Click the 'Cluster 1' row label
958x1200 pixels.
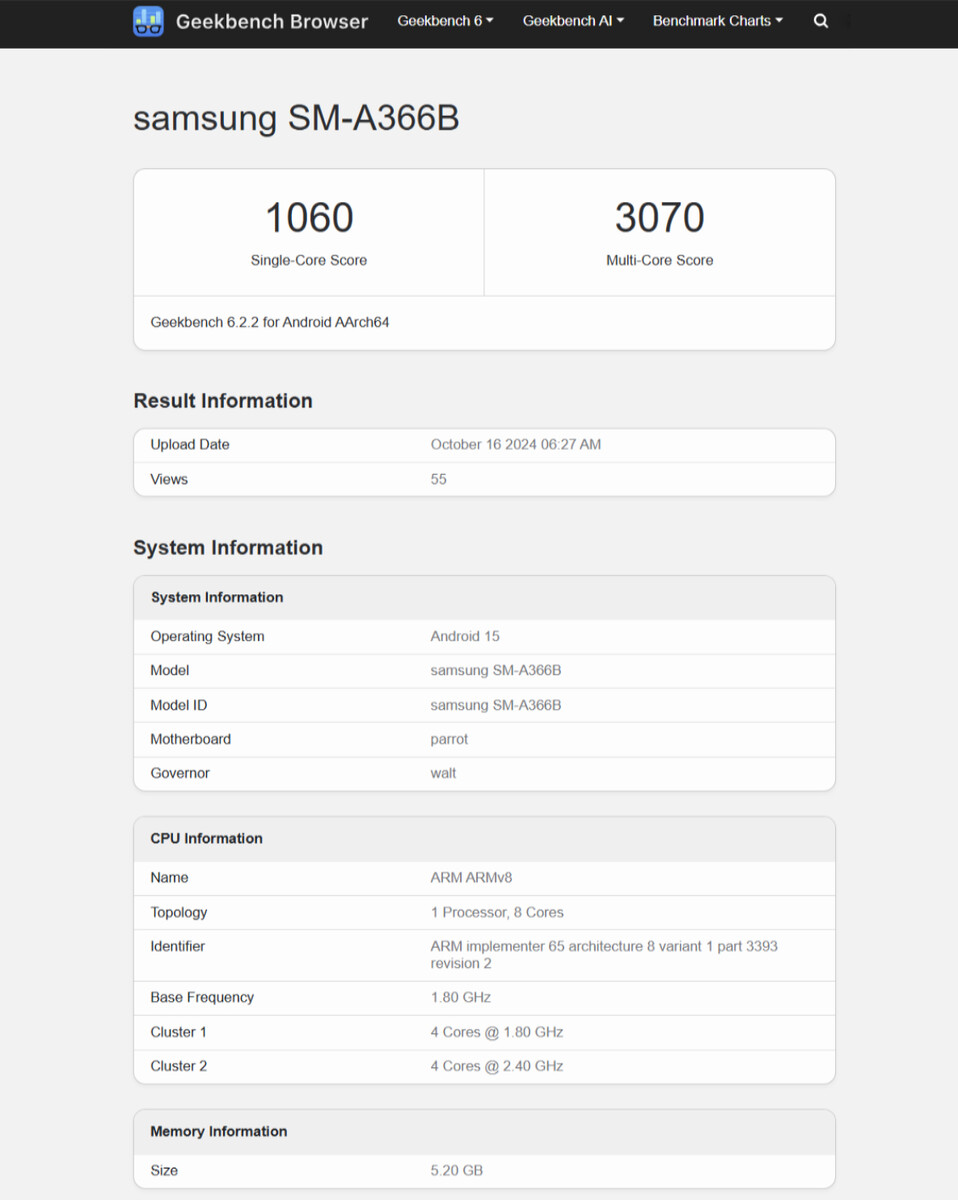pyautogui.click(x=178, y=1032)
